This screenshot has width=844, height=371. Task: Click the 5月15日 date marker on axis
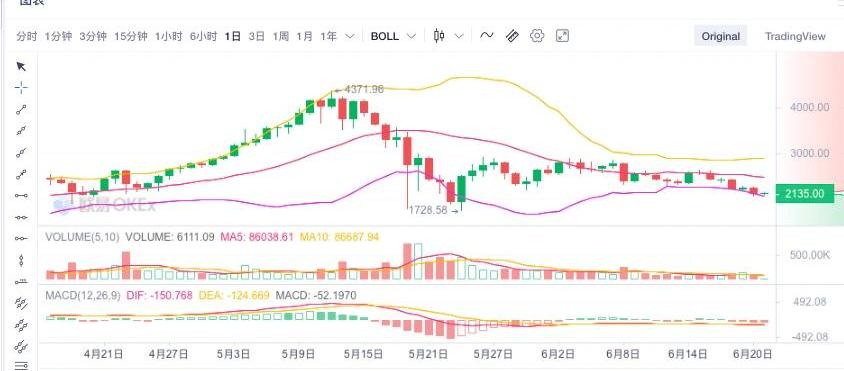click(364, 354)
